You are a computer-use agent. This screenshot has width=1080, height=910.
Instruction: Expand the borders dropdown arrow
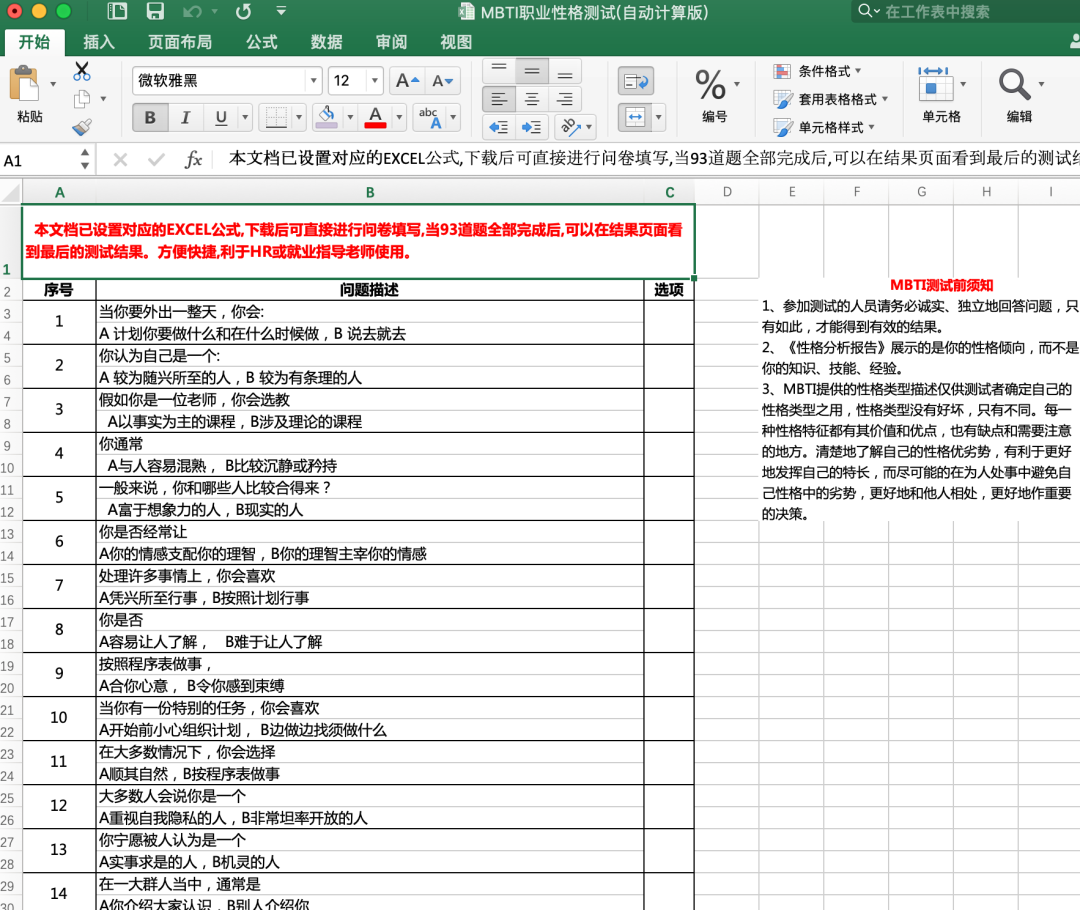point(298,117)
